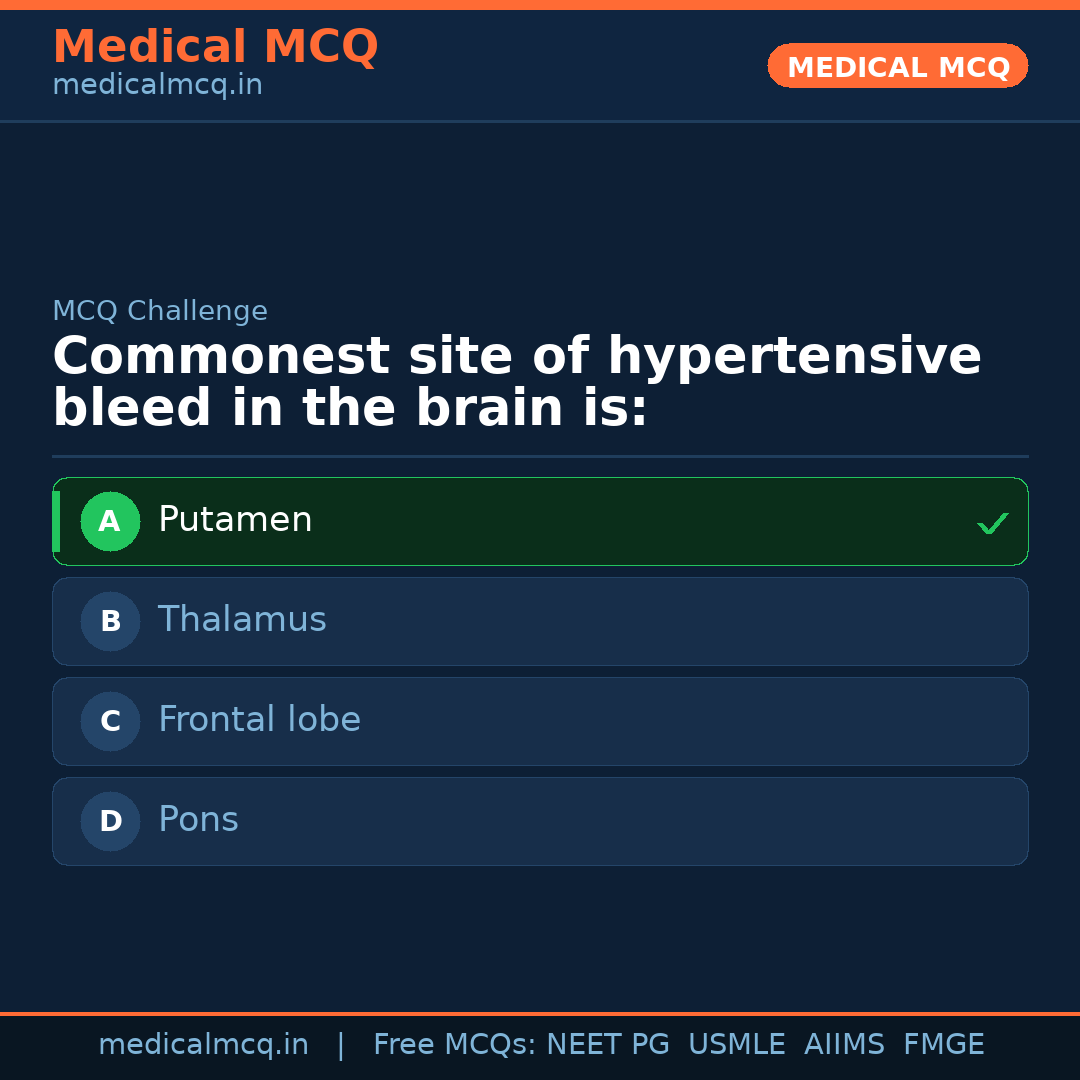Click the orange divider line above footer
Viewport: 1080px width, 1080px height.
pos(540,1013)
